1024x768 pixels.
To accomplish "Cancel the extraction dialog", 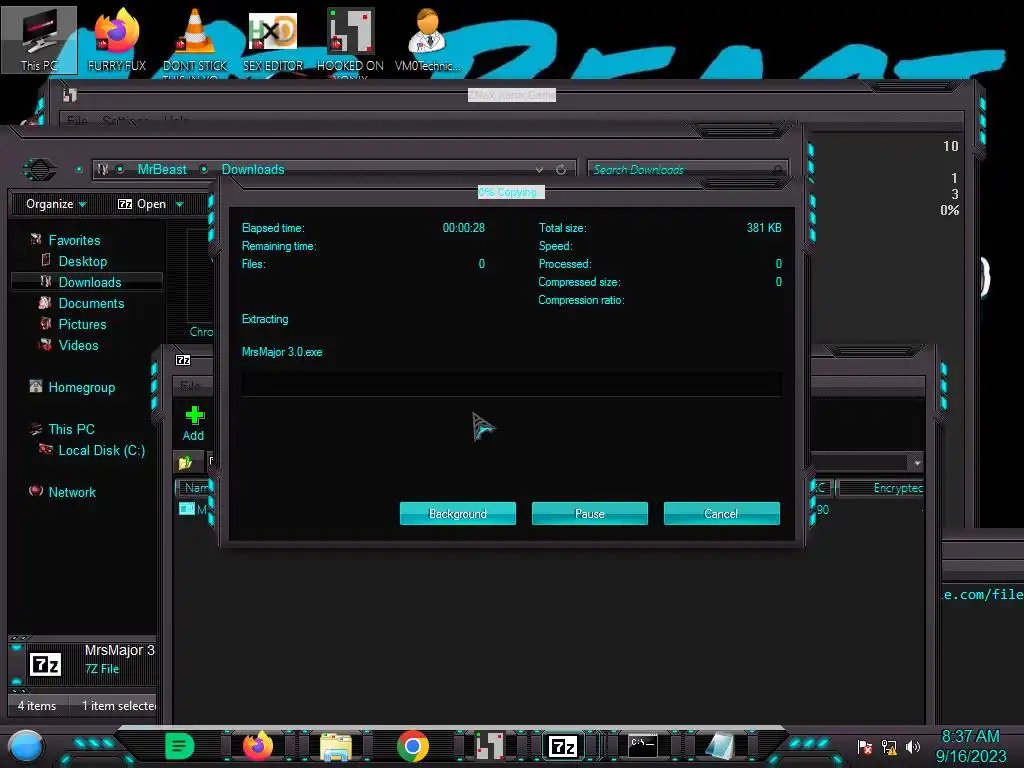I will click(722, 513).
